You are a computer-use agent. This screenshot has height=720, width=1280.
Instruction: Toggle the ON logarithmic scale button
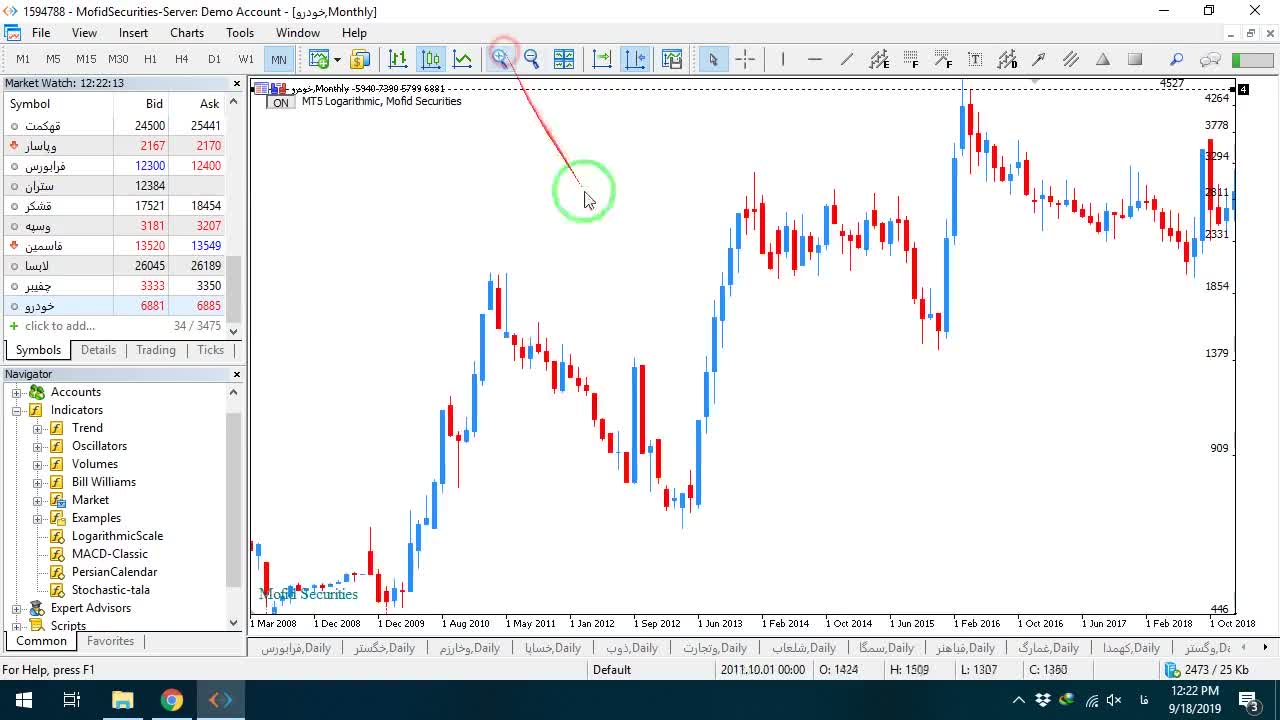pos(280,102)
